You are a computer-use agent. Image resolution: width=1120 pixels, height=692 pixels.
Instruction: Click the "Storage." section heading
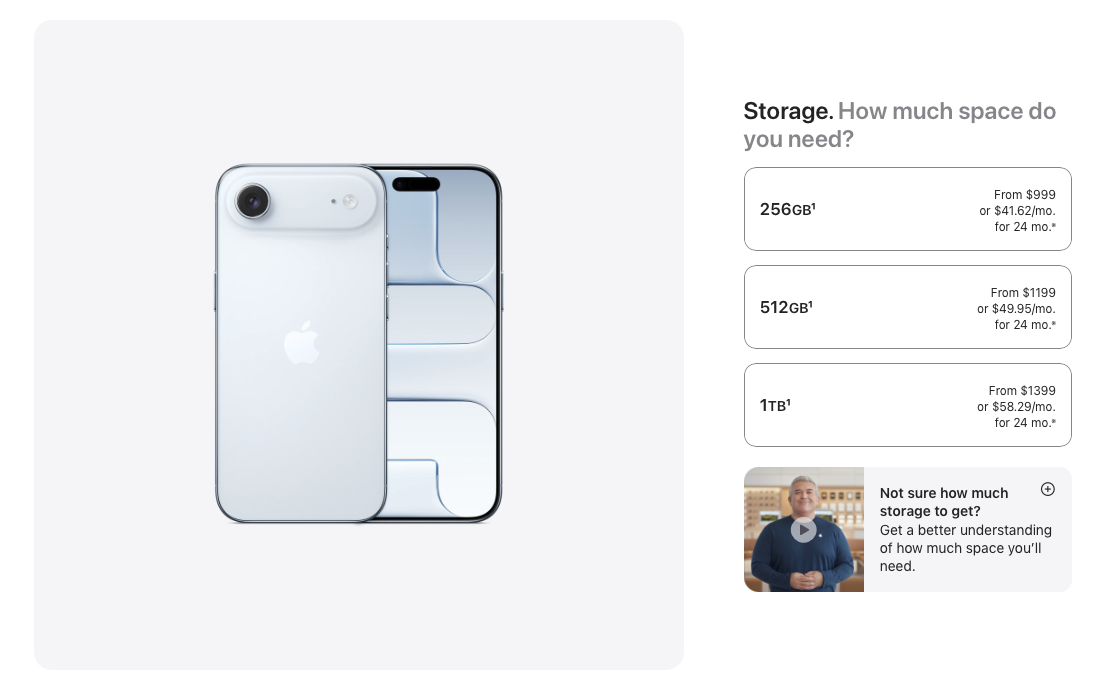788,111
